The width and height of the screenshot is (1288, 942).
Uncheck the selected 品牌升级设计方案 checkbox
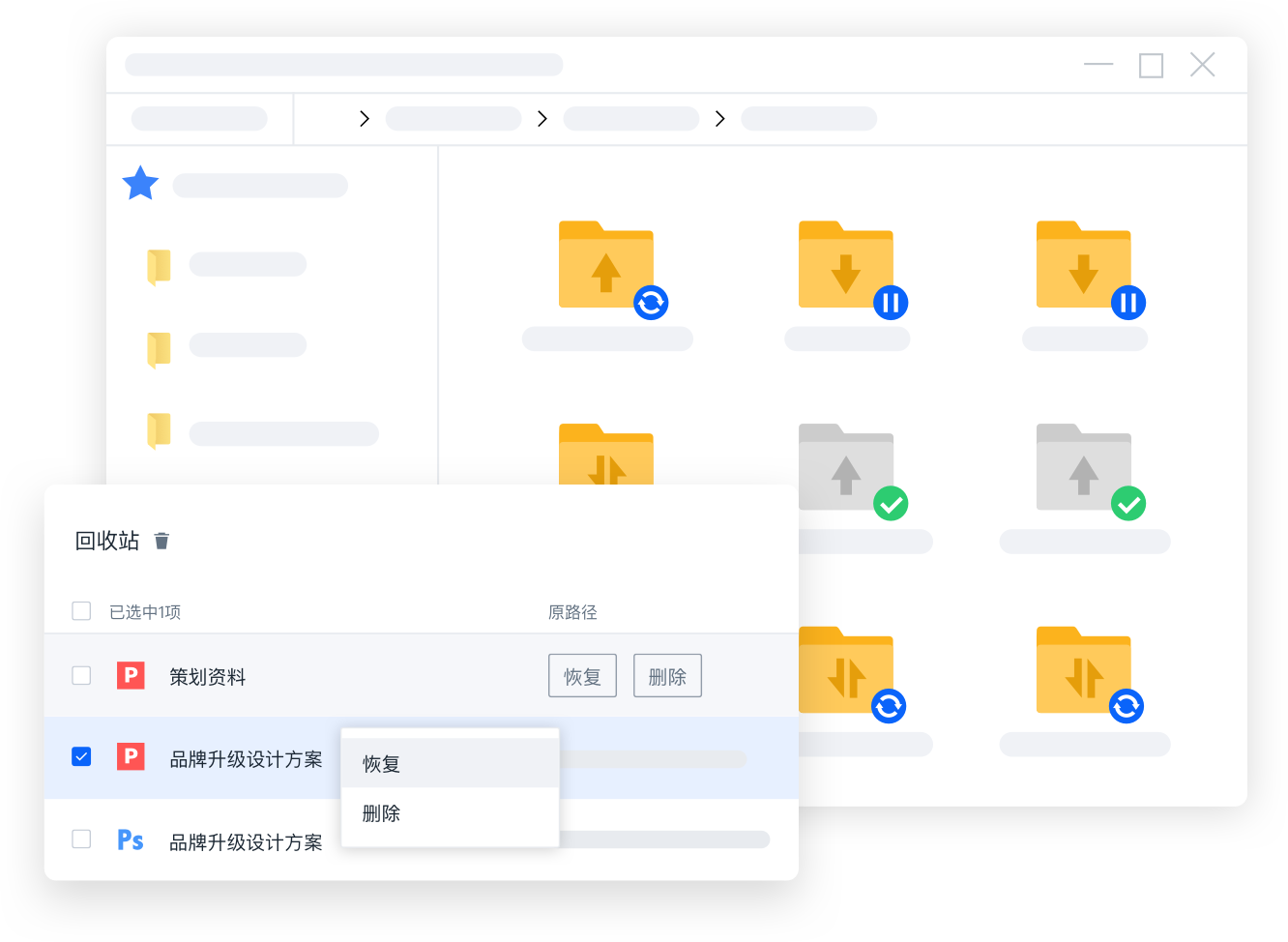81,756
